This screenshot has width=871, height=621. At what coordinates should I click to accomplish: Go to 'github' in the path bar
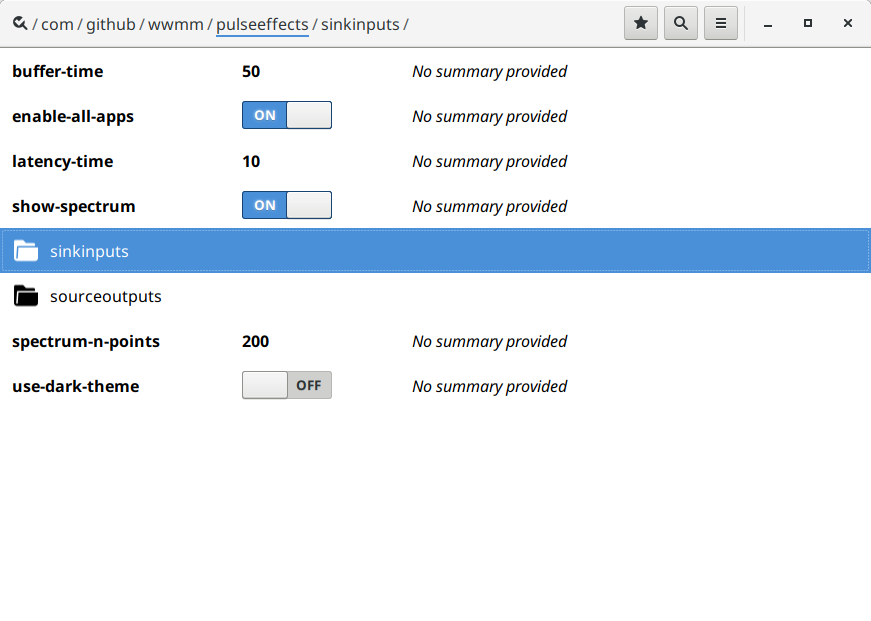click(x=111, y=24)
